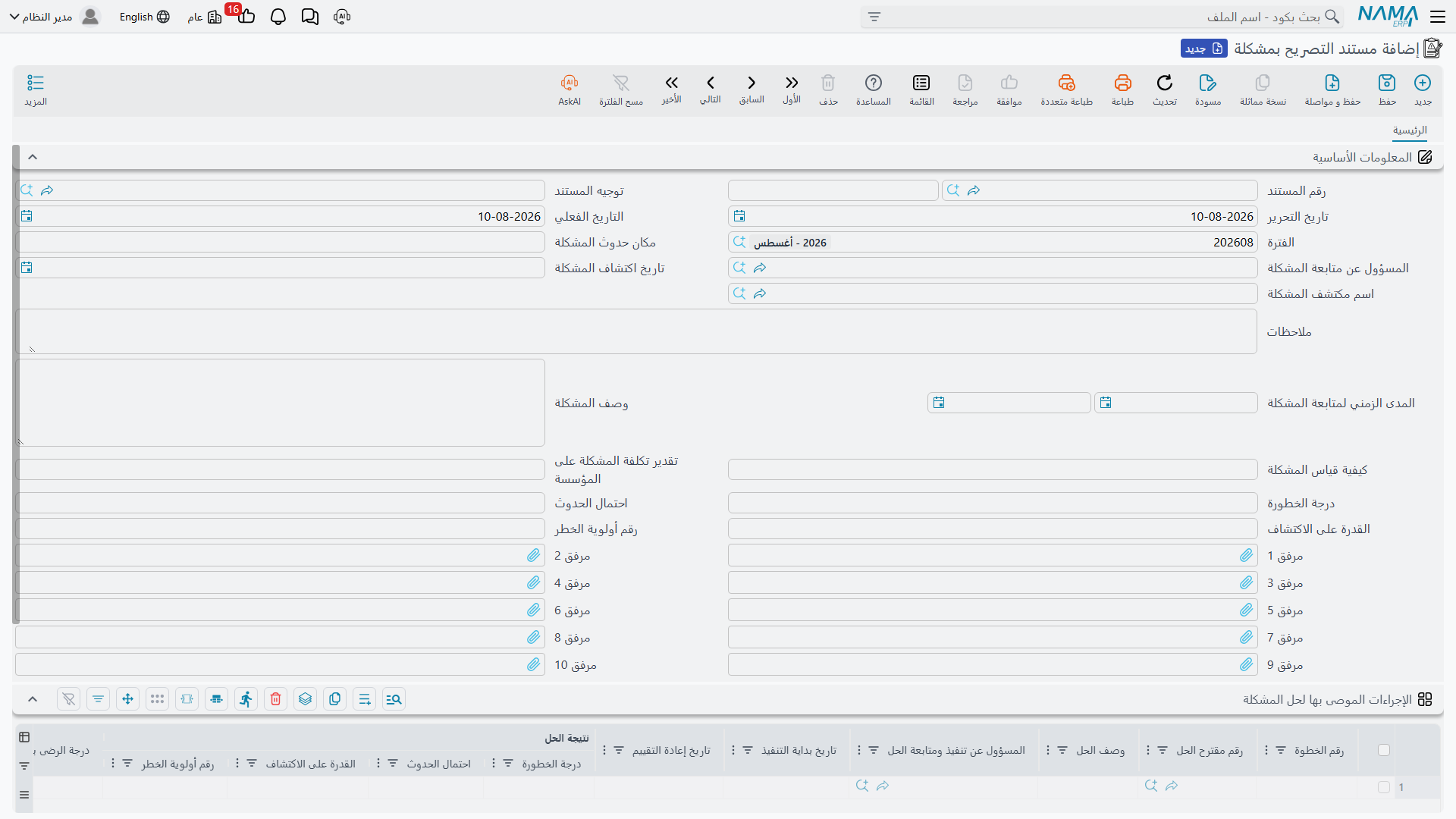Toggle checkbox of grid row 1
Screen dimensions: 1456x819
[1384, 787]
